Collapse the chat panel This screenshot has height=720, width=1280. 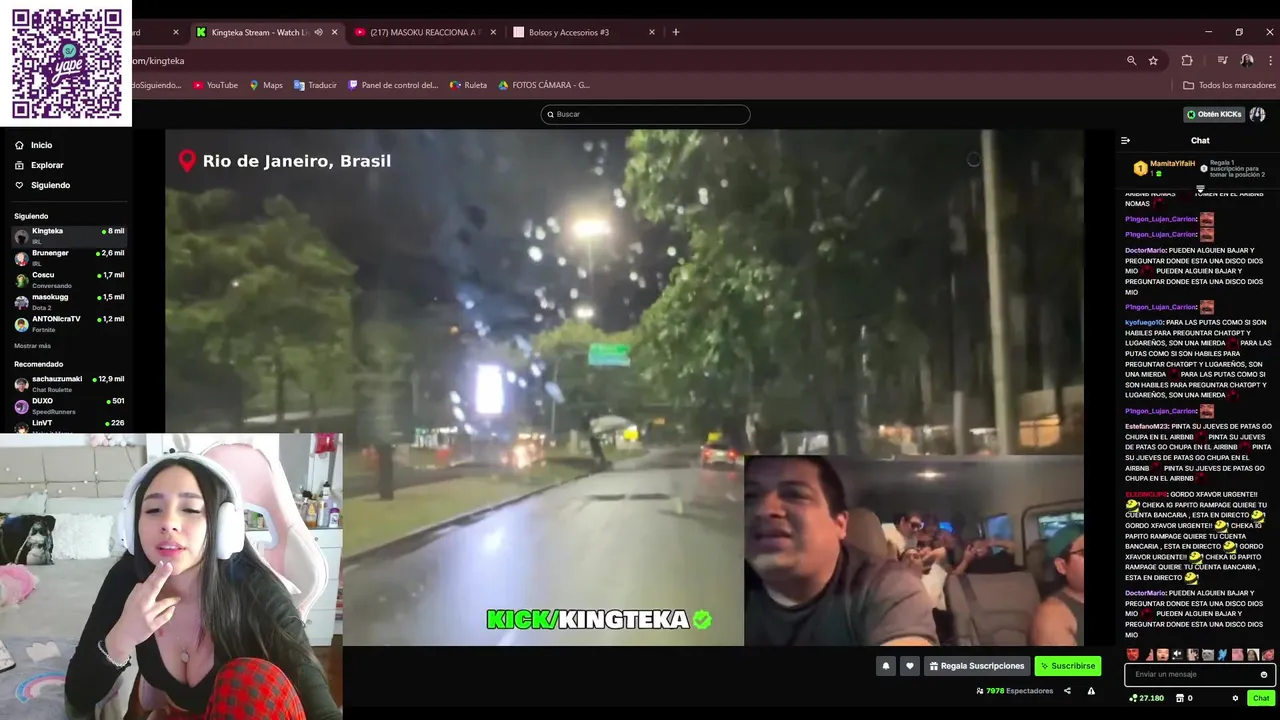1125,141
